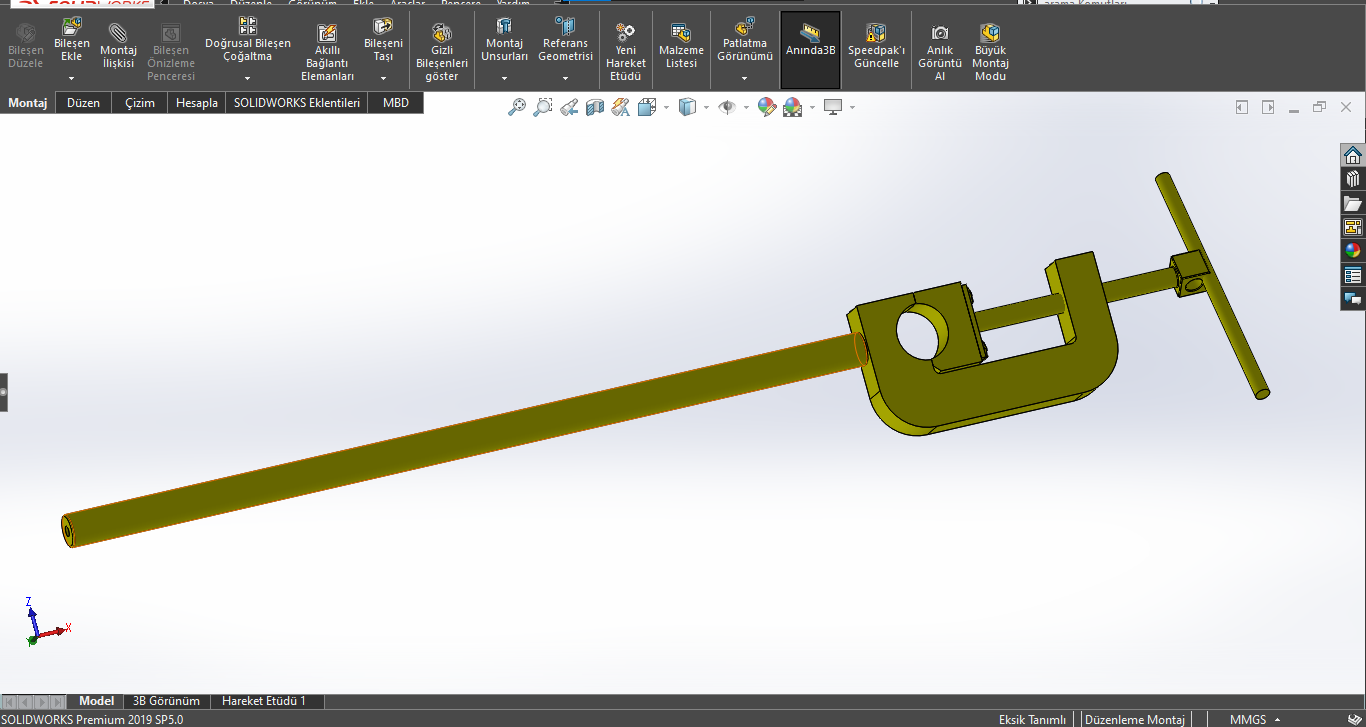The width and height of the screenshot is (1366, 727).
Task: Open the SOLIDWORKS Forum task pane
Action: [1353, 299]
